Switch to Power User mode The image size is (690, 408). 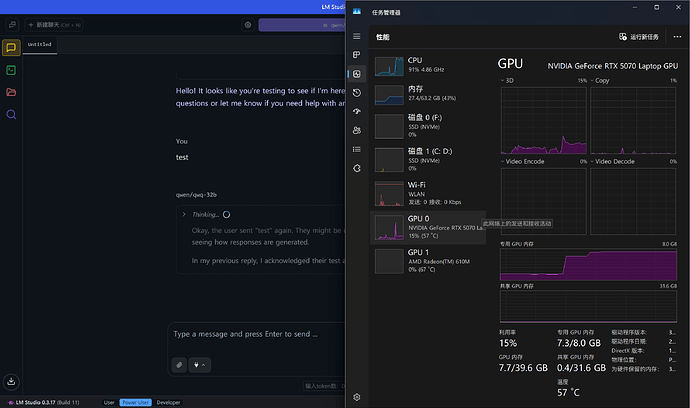pyautogui.click(x=136, y=402)
